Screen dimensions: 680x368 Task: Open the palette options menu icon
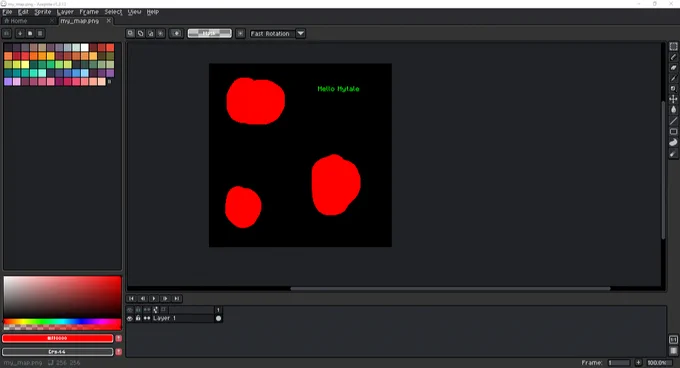(40, 33)
